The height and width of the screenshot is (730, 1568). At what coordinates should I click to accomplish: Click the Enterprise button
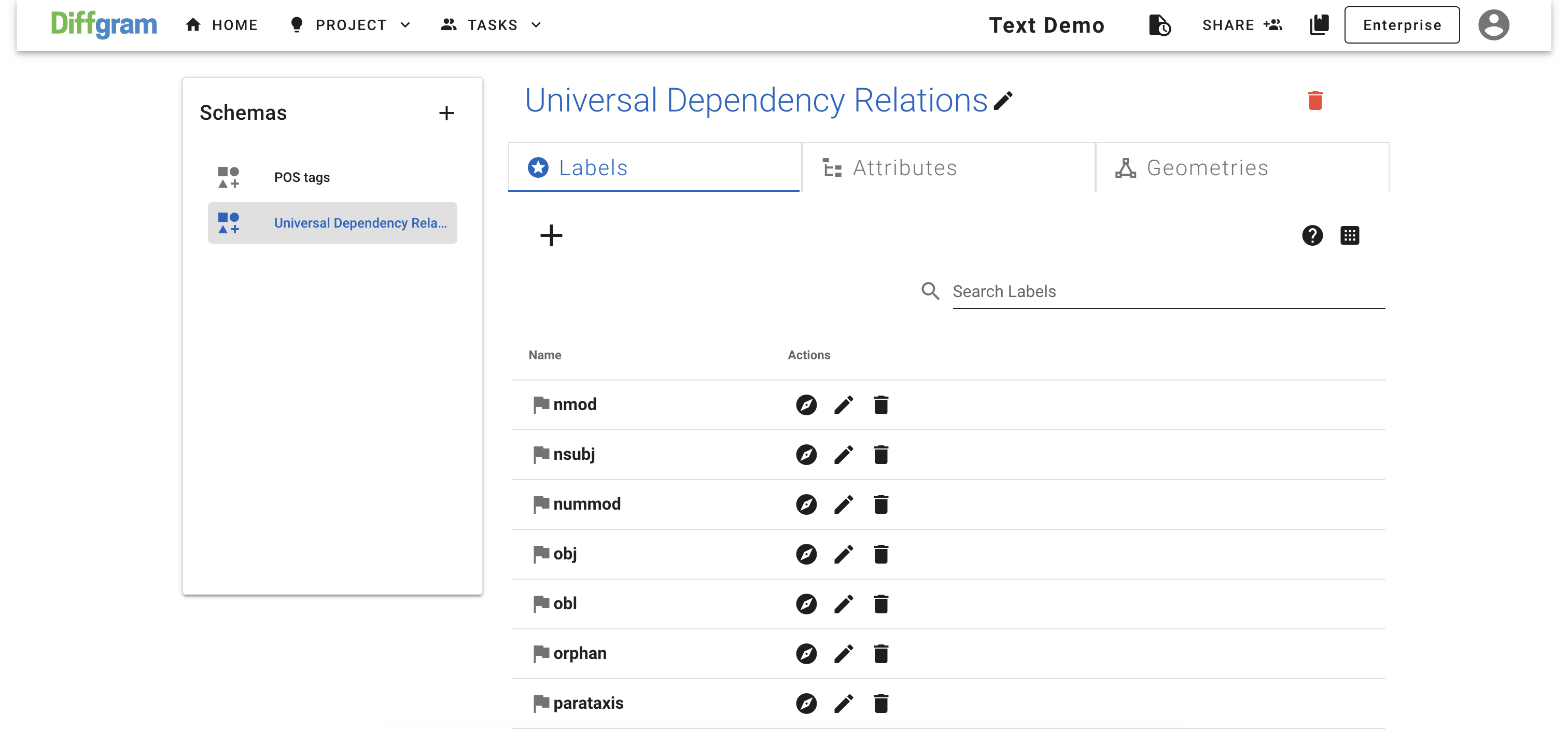(x=1401, y=25)
